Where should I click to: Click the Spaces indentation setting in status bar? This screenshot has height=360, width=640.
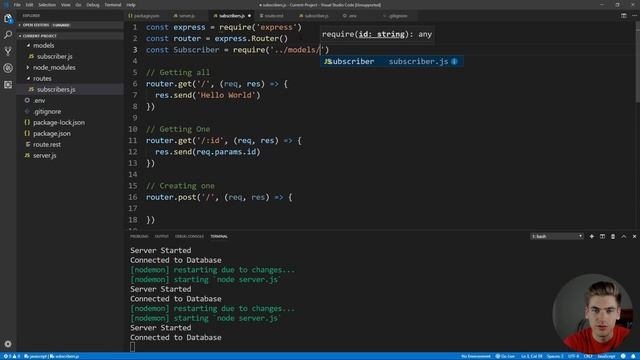pos(555,356)
